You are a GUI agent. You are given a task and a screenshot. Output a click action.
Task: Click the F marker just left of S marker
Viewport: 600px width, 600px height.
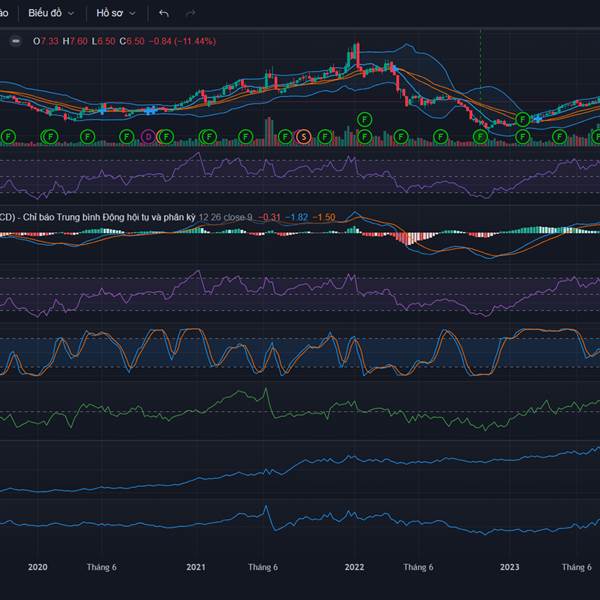click(x=286, y=135)
